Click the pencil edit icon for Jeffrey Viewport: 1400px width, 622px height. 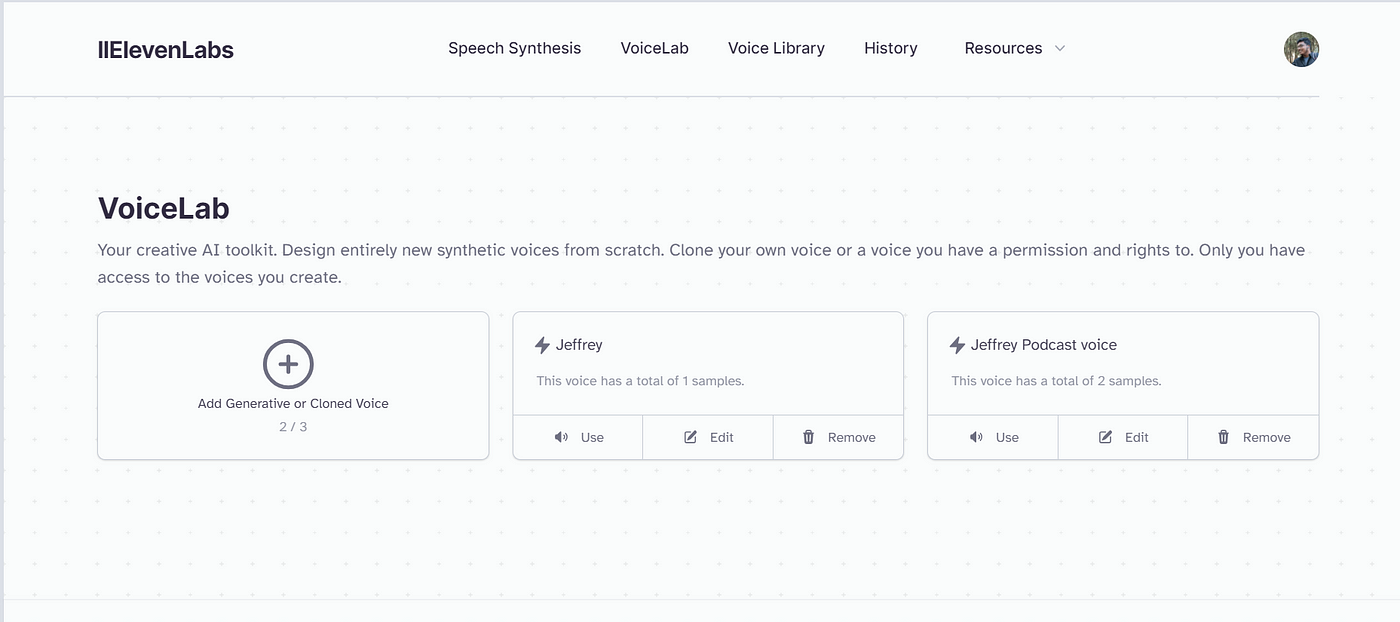tap(690, 437)
